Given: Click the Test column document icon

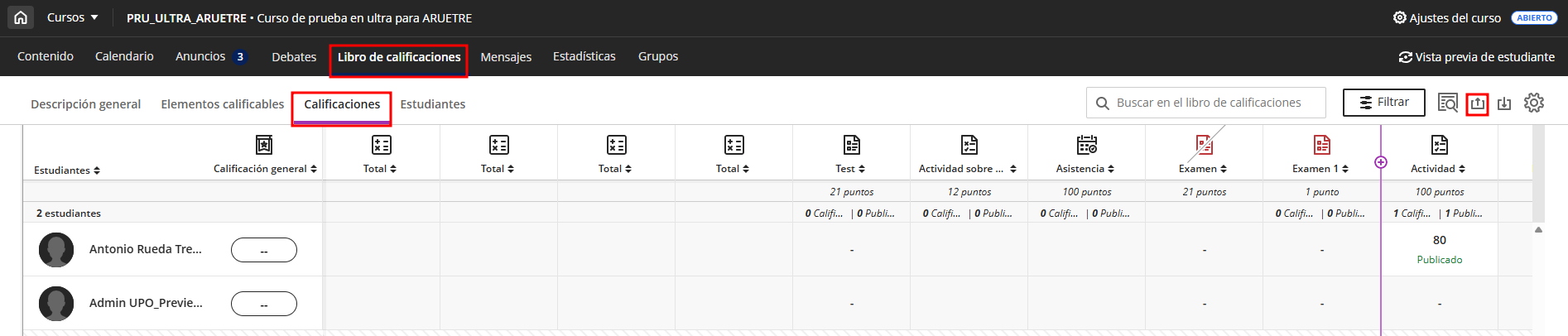Looking at the screenshot, I should click(851, 145).
